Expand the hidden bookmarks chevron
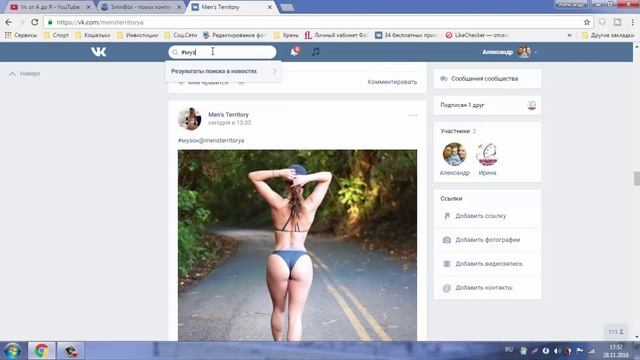Screen dimensions: 640x360 [x=569, y=35]
